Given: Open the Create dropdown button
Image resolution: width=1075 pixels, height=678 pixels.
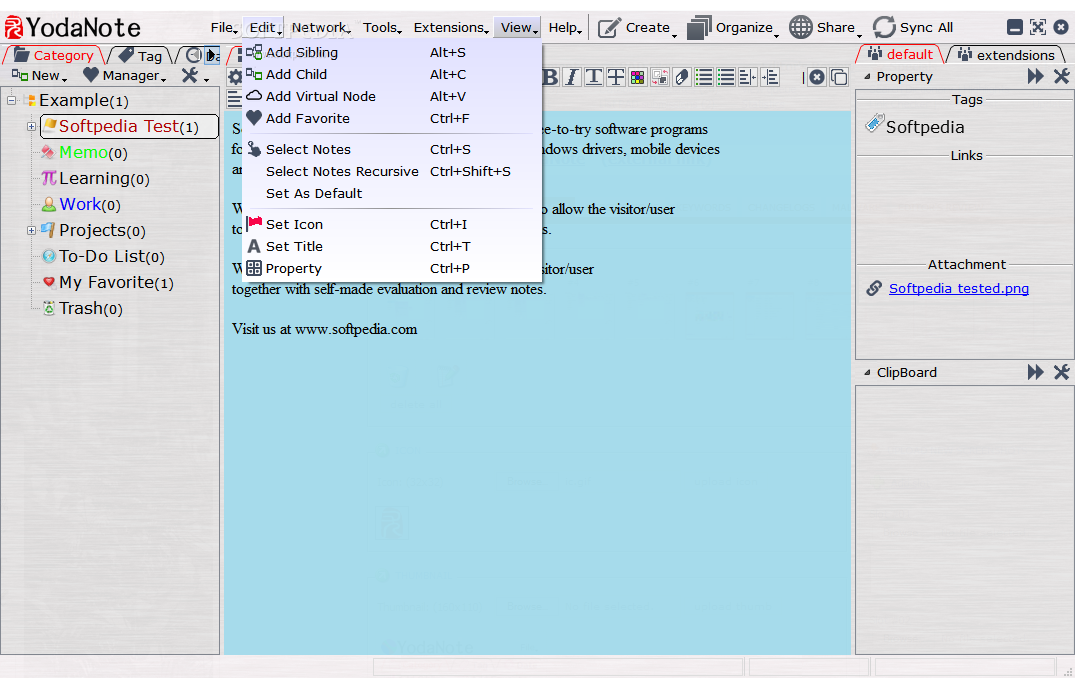Looking at the screenshot, I should point(636,27).
